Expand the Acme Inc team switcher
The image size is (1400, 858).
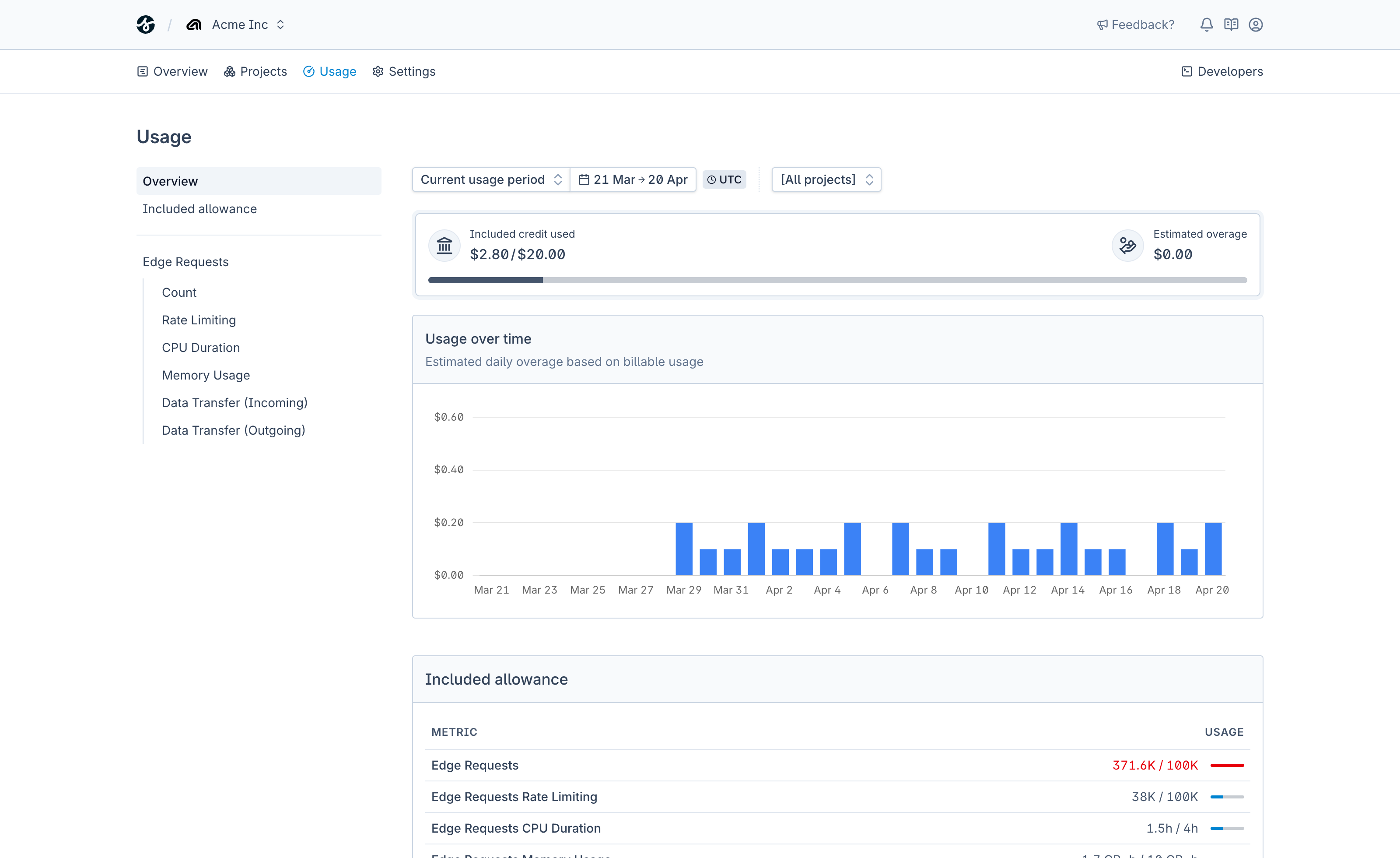[x=281, y=25]
